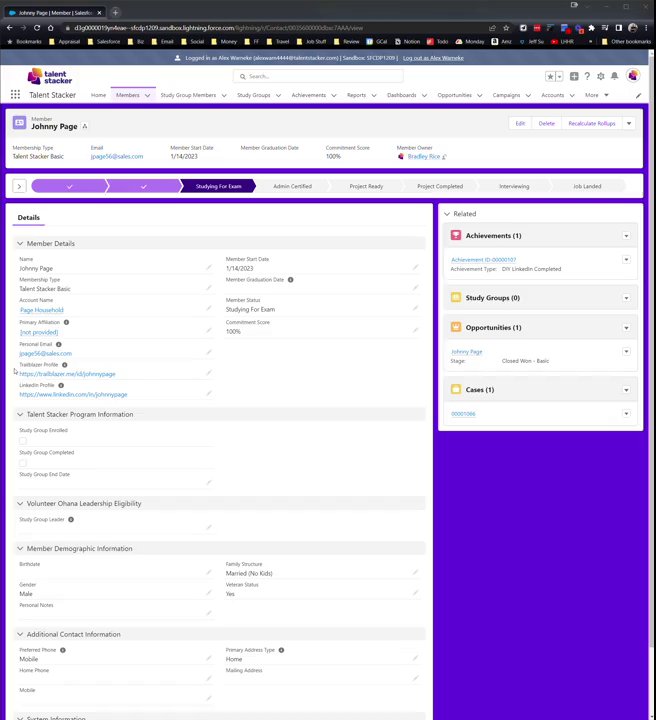Open a new browser tab

116,12
